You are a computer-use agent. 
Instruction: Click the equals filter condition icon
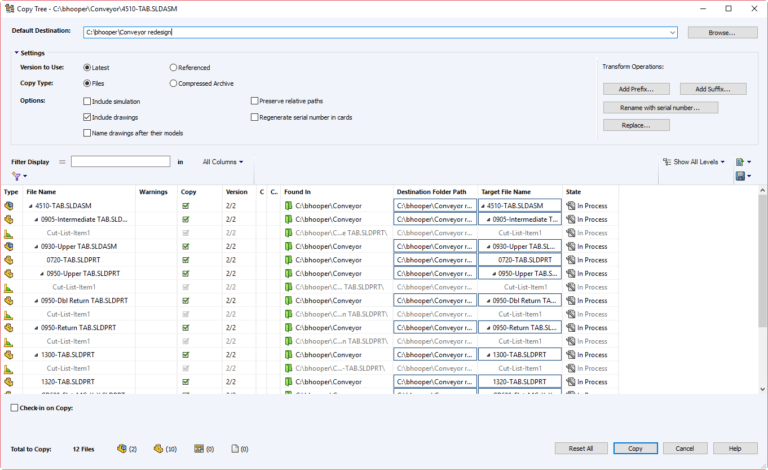62,162
